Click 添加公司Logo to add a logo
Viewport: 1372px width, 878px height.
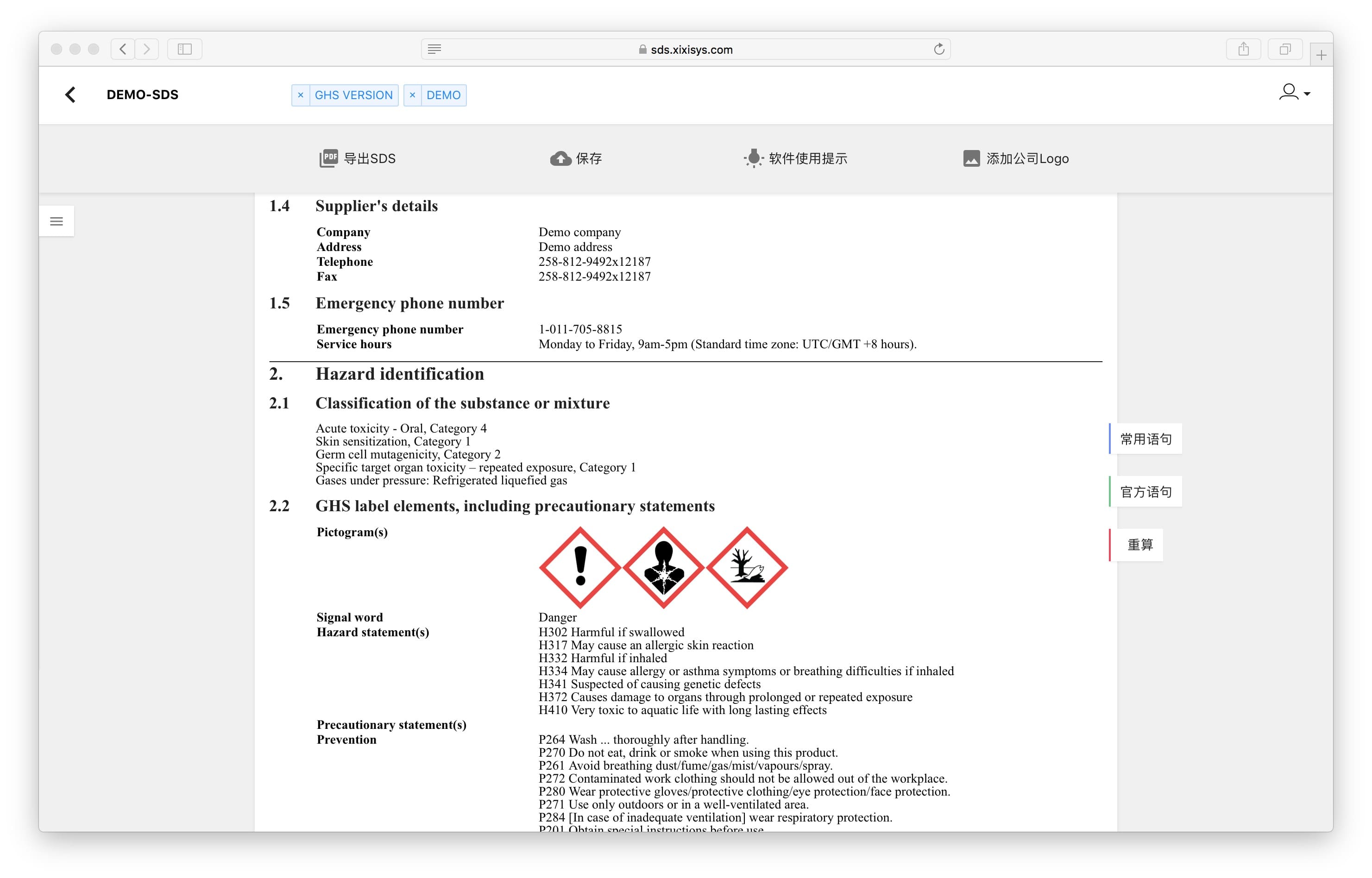[1016, 158]
